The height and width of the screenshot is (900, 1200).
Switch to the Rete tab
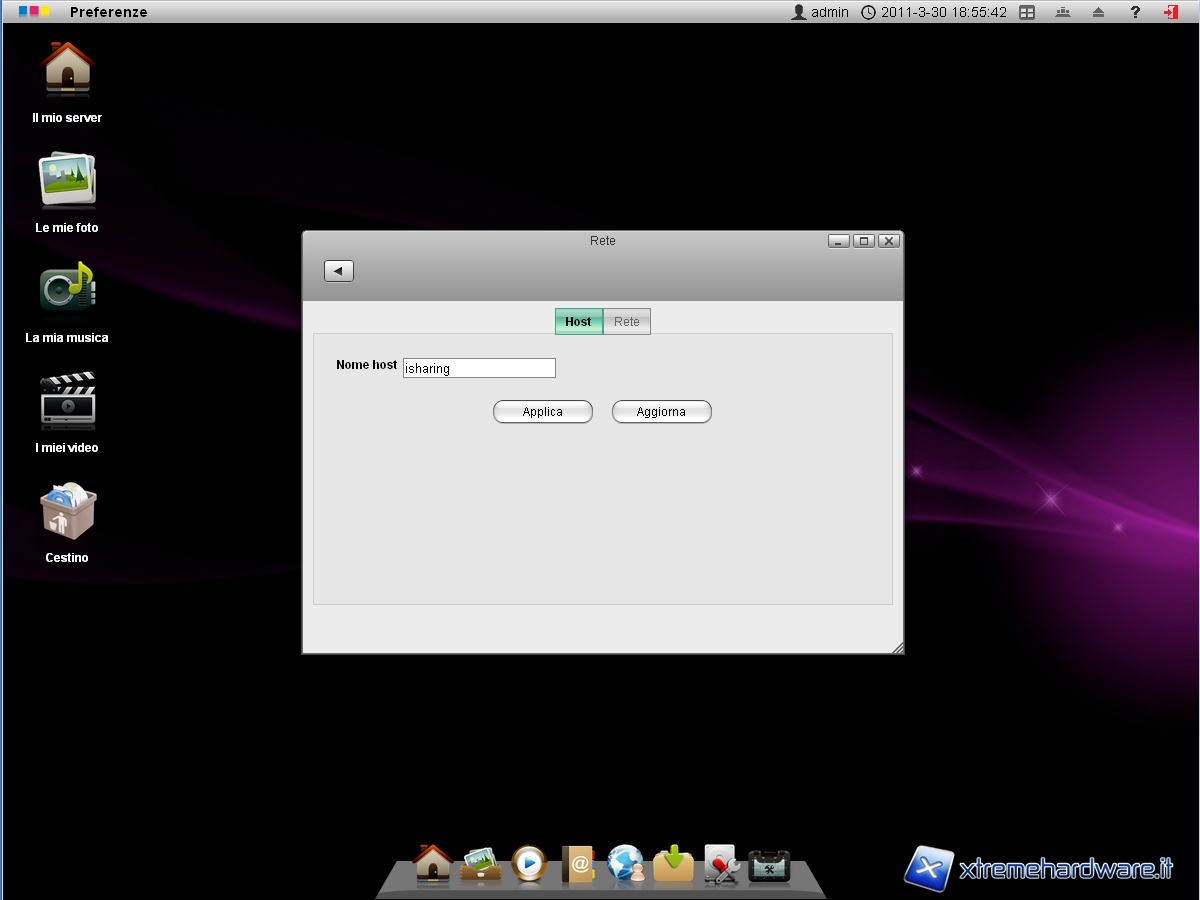click(627, 322)
